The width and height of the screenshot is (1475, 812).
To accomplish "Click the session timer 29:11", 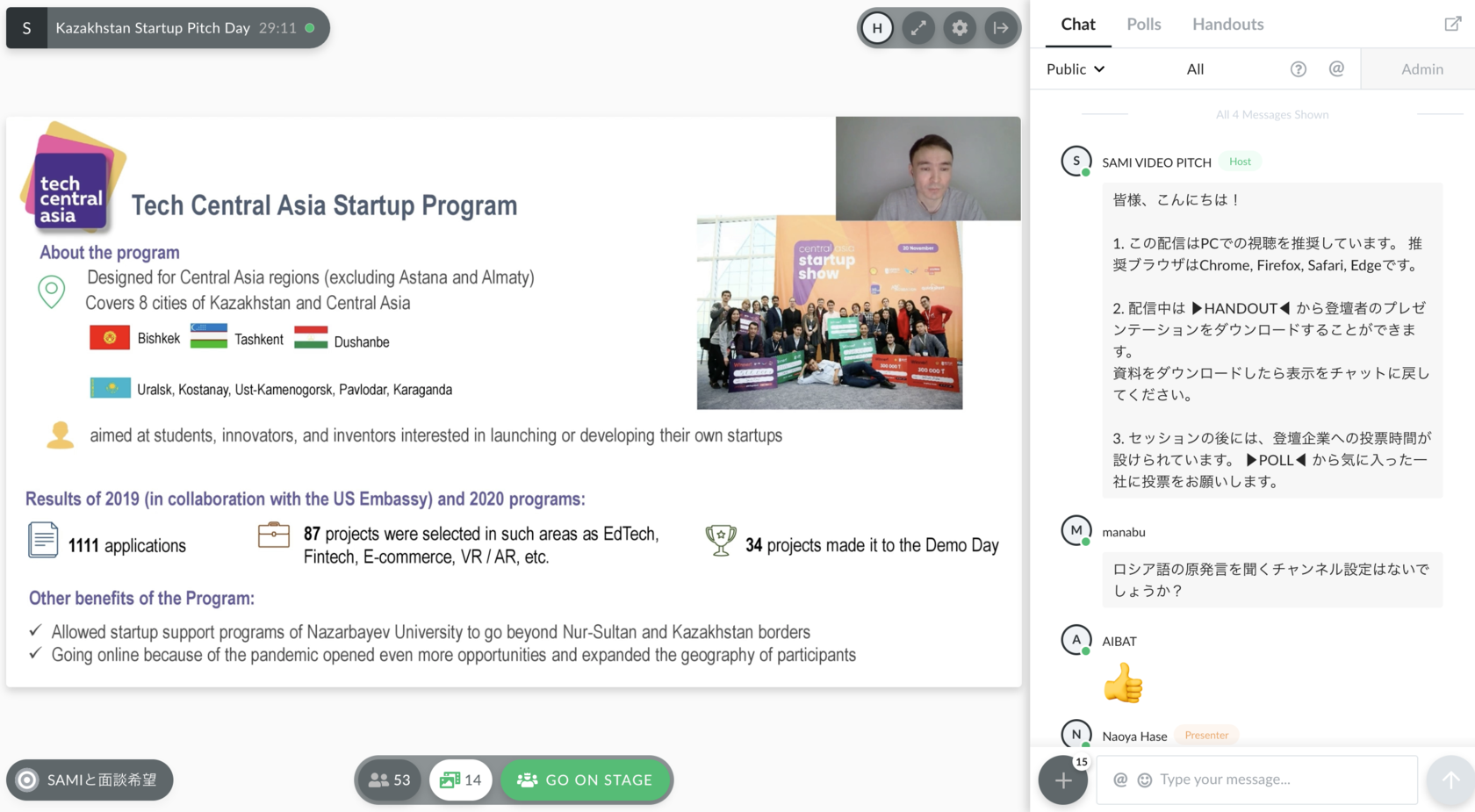I will click(277, 28).
